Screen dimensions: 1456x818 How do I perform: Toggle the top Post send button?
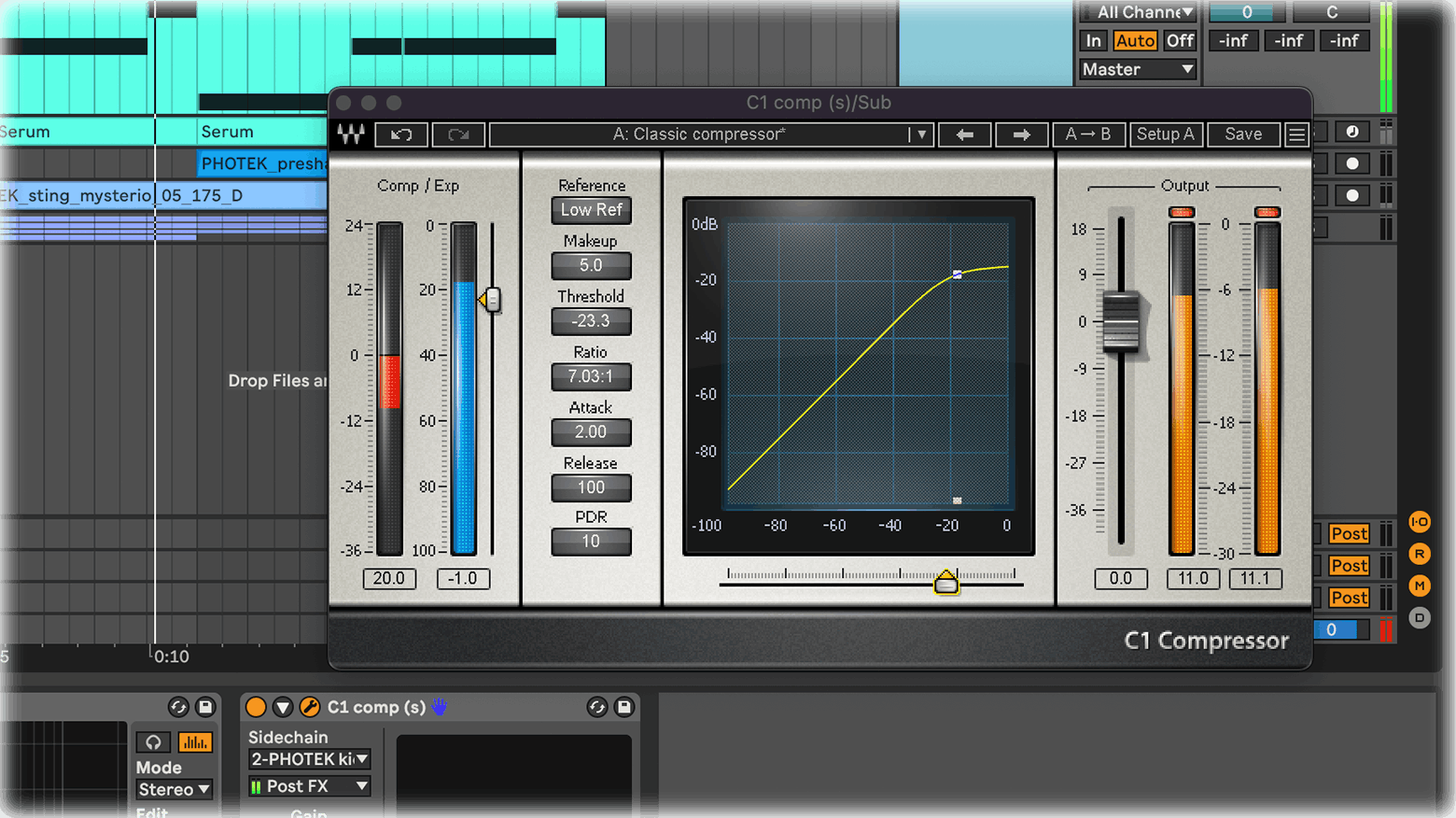pyautogui.click(x=1349, y=534)
